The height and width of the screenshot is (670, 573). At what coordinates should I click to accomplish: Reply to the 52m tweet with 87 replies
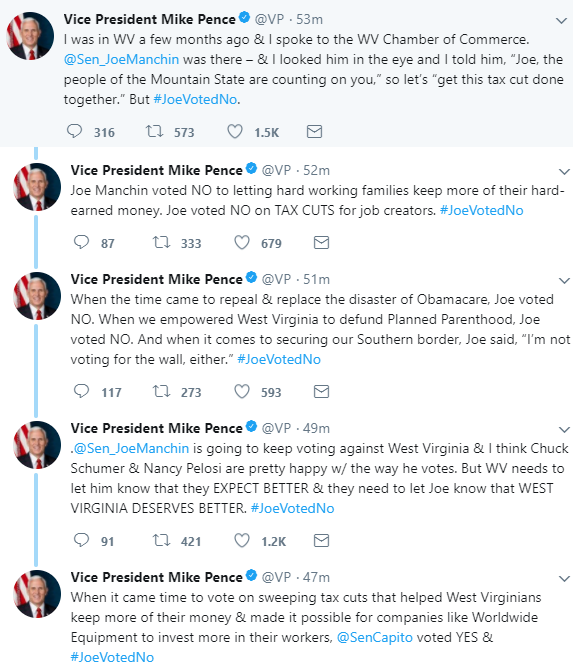click(x=81, y=242)
